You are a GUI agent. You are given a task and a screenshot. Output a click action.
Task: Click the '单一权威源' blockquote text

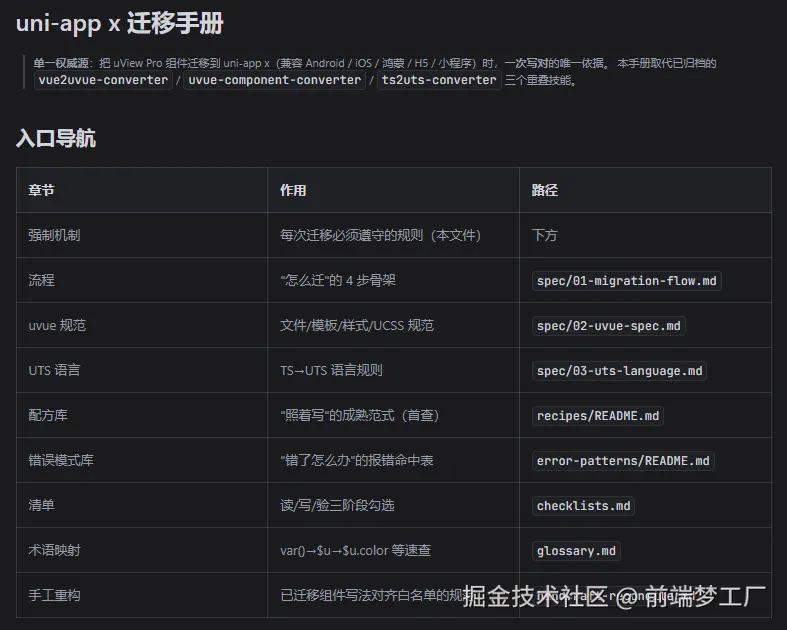[61, 63]
